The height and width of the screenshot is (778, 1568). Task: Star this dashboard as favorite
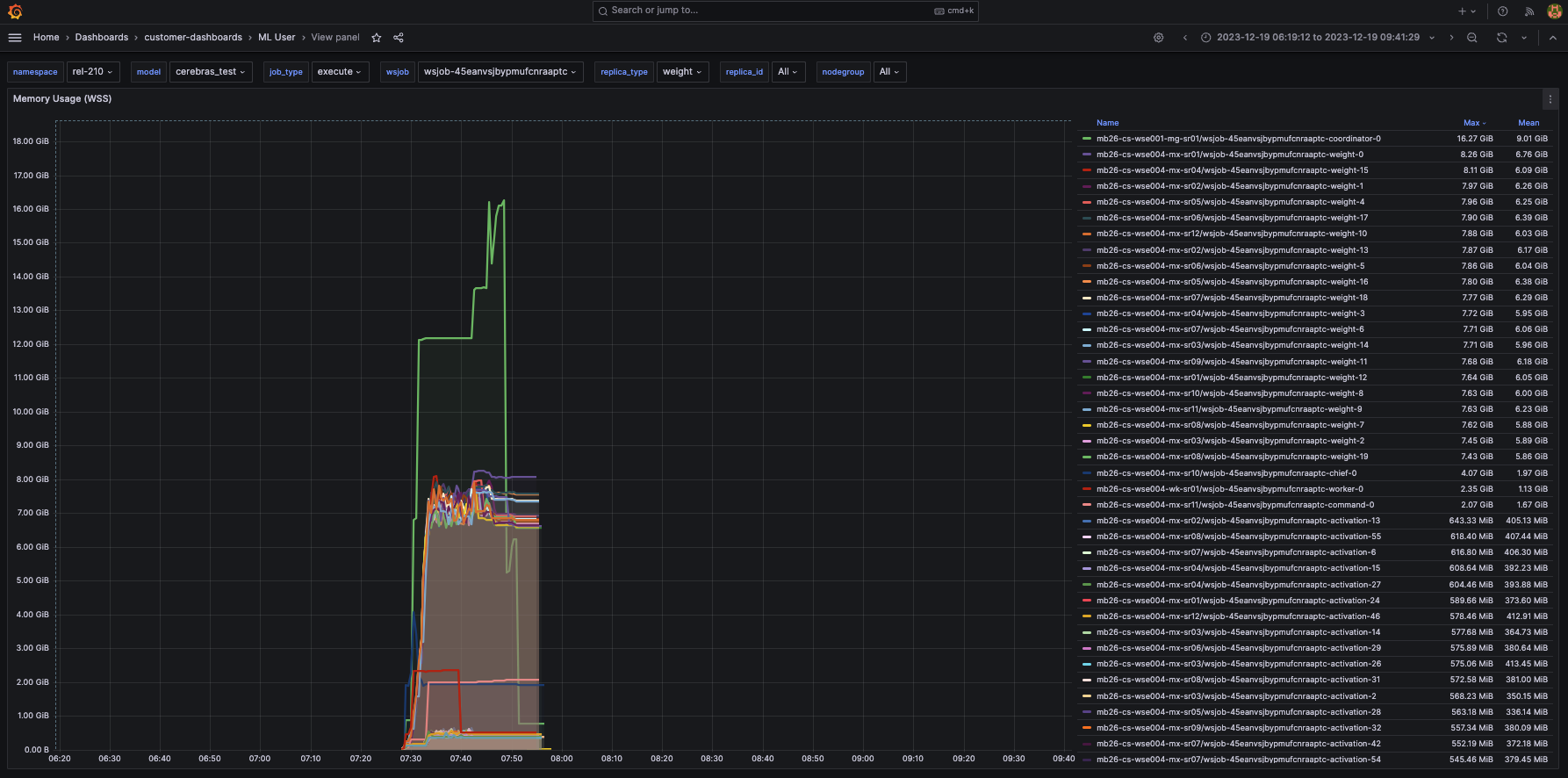377,38
